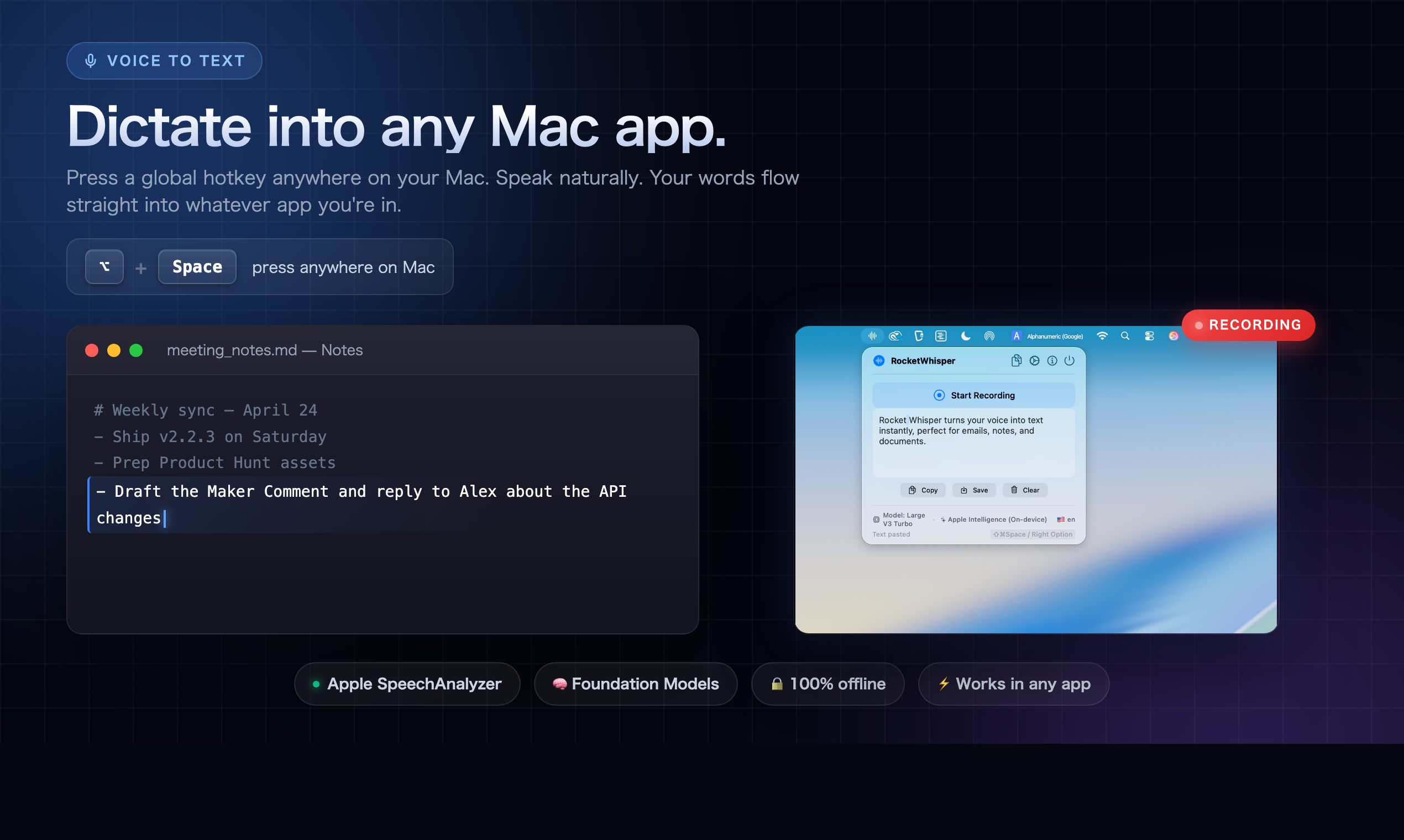
Task: Open RocketWhisper settings gear icon
Action: (x=1034, y=360)
